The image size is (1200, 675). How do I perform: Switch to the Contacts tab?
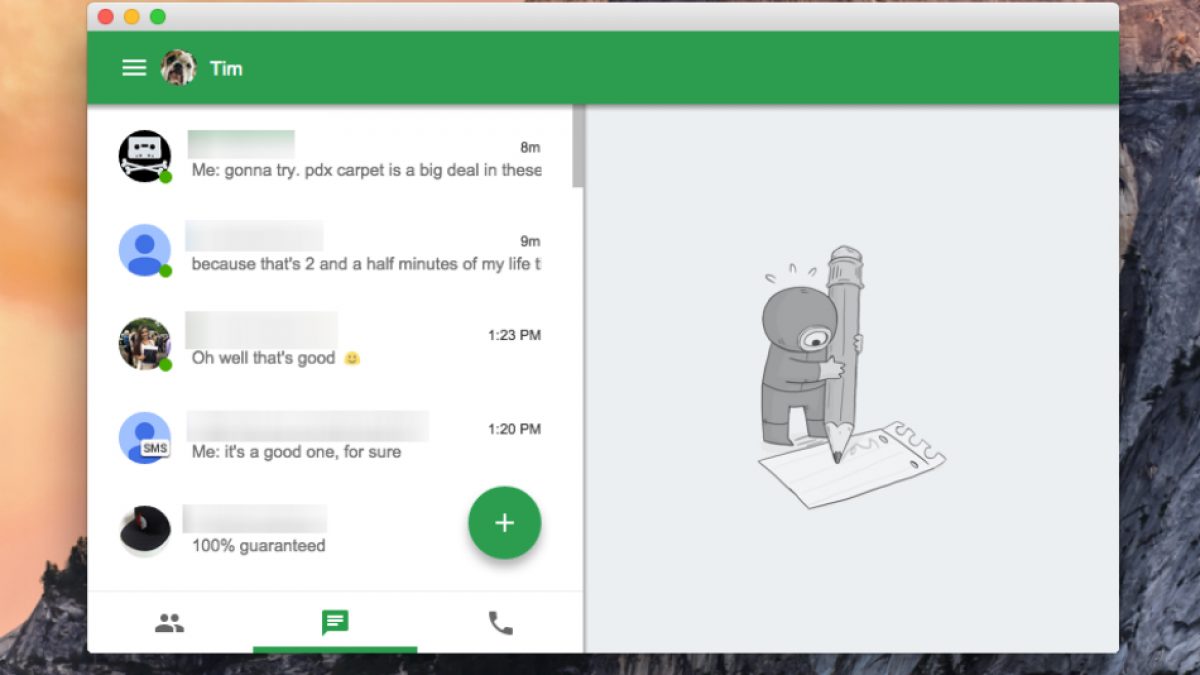point(169,624)
